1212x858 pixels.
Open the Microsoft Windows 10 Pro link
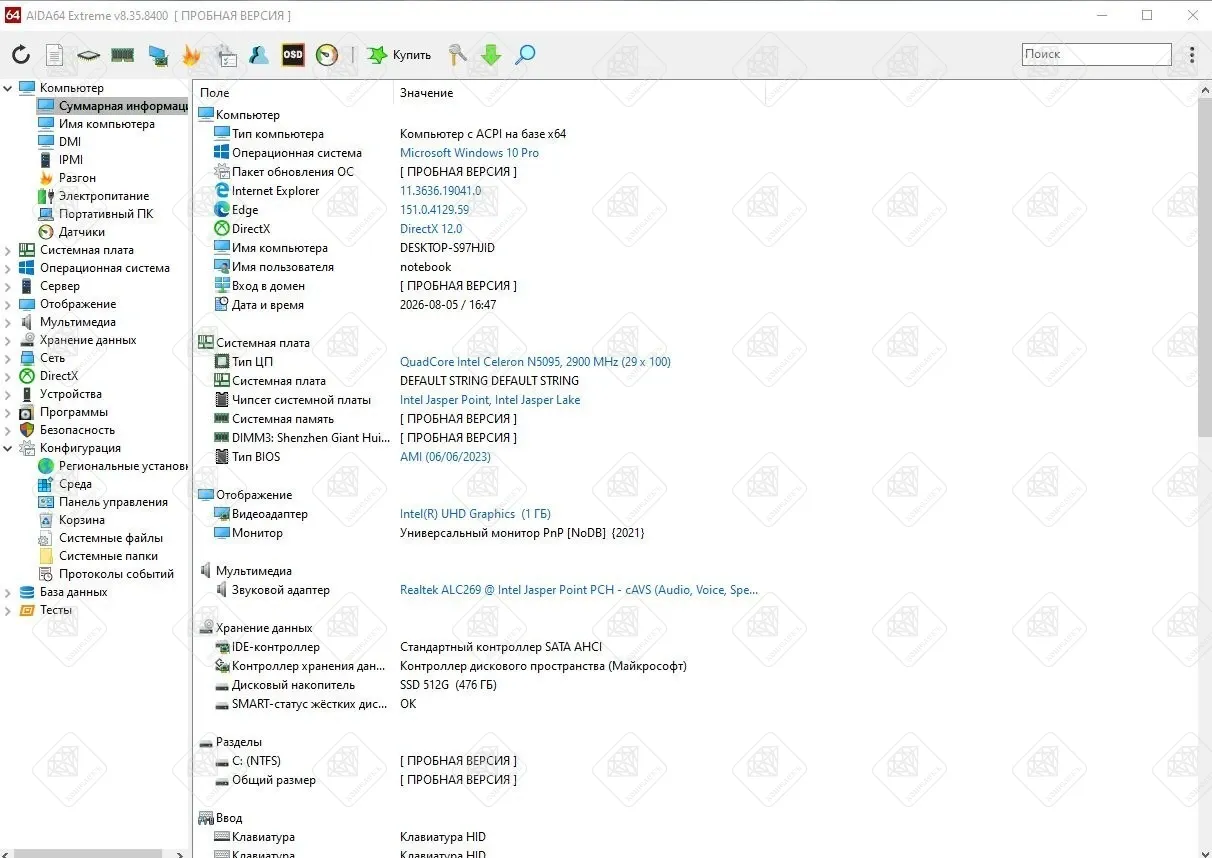pyautogui.click(x=469, y=153)
